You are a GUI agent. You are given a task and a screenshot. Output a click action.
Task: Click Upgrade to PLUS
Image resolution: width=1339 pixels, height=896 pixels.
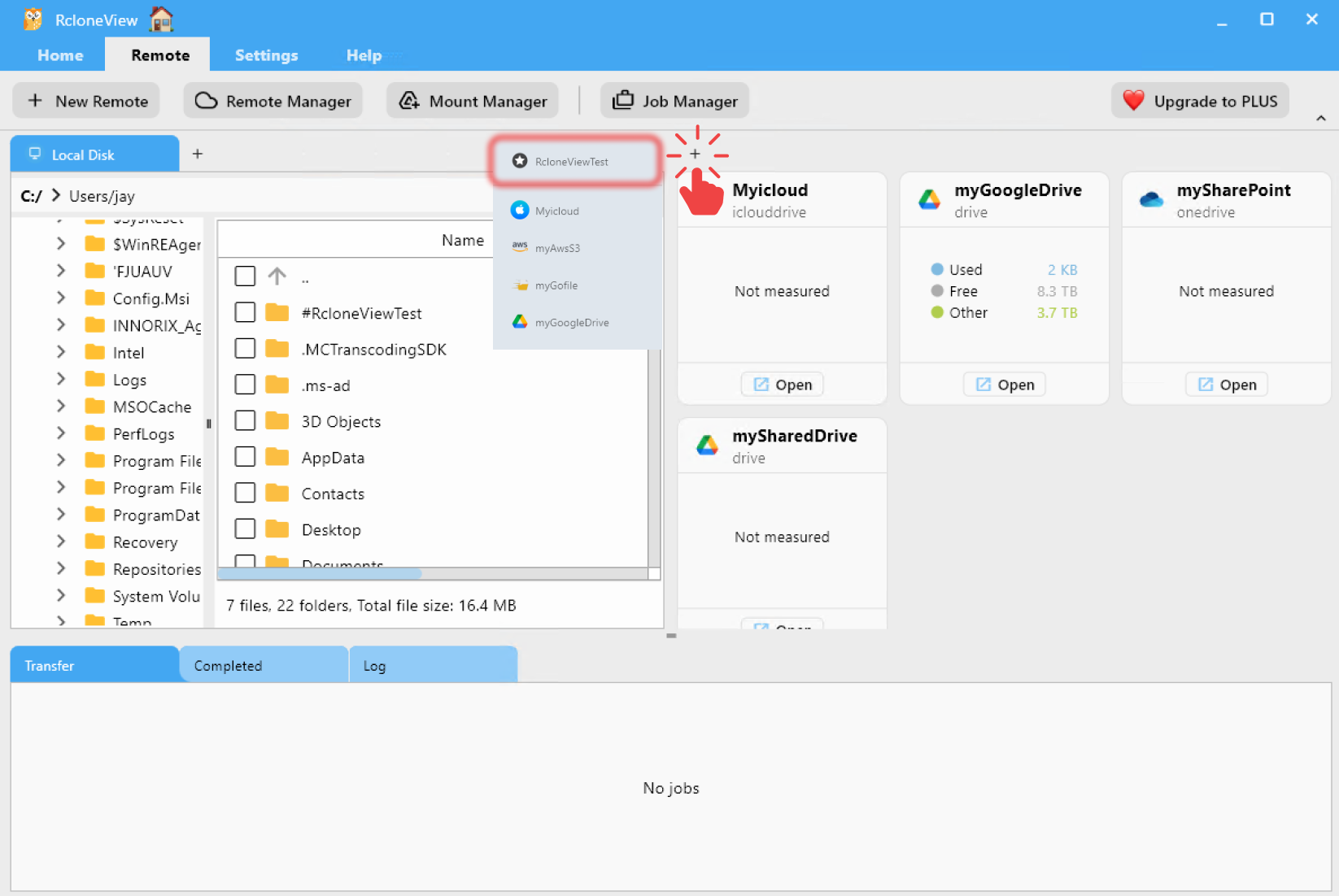(1199, 100)
